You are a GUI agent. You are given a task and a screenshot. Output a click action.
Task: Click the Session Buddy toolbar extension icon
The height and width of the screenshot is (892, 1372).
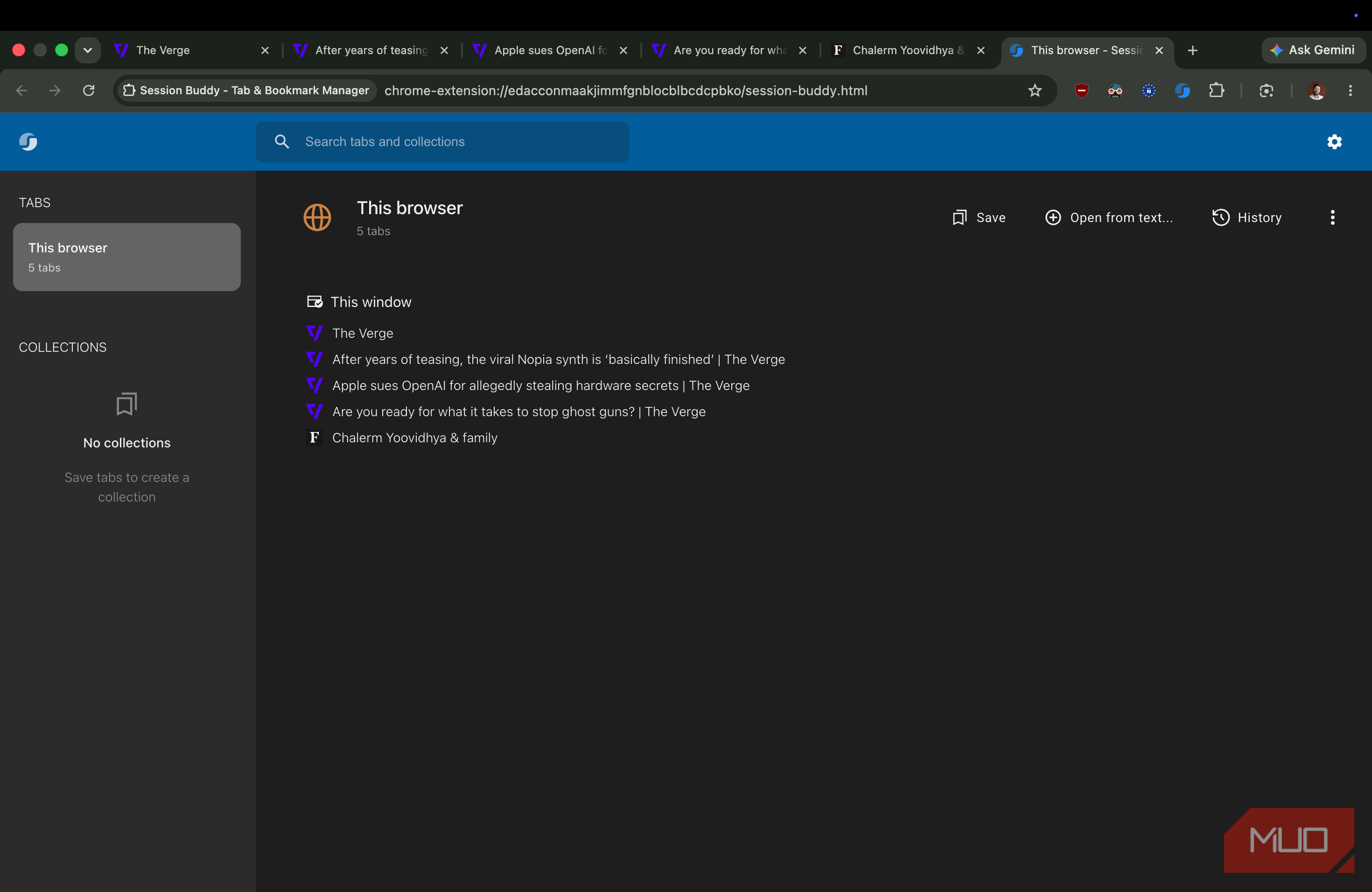1183,91
